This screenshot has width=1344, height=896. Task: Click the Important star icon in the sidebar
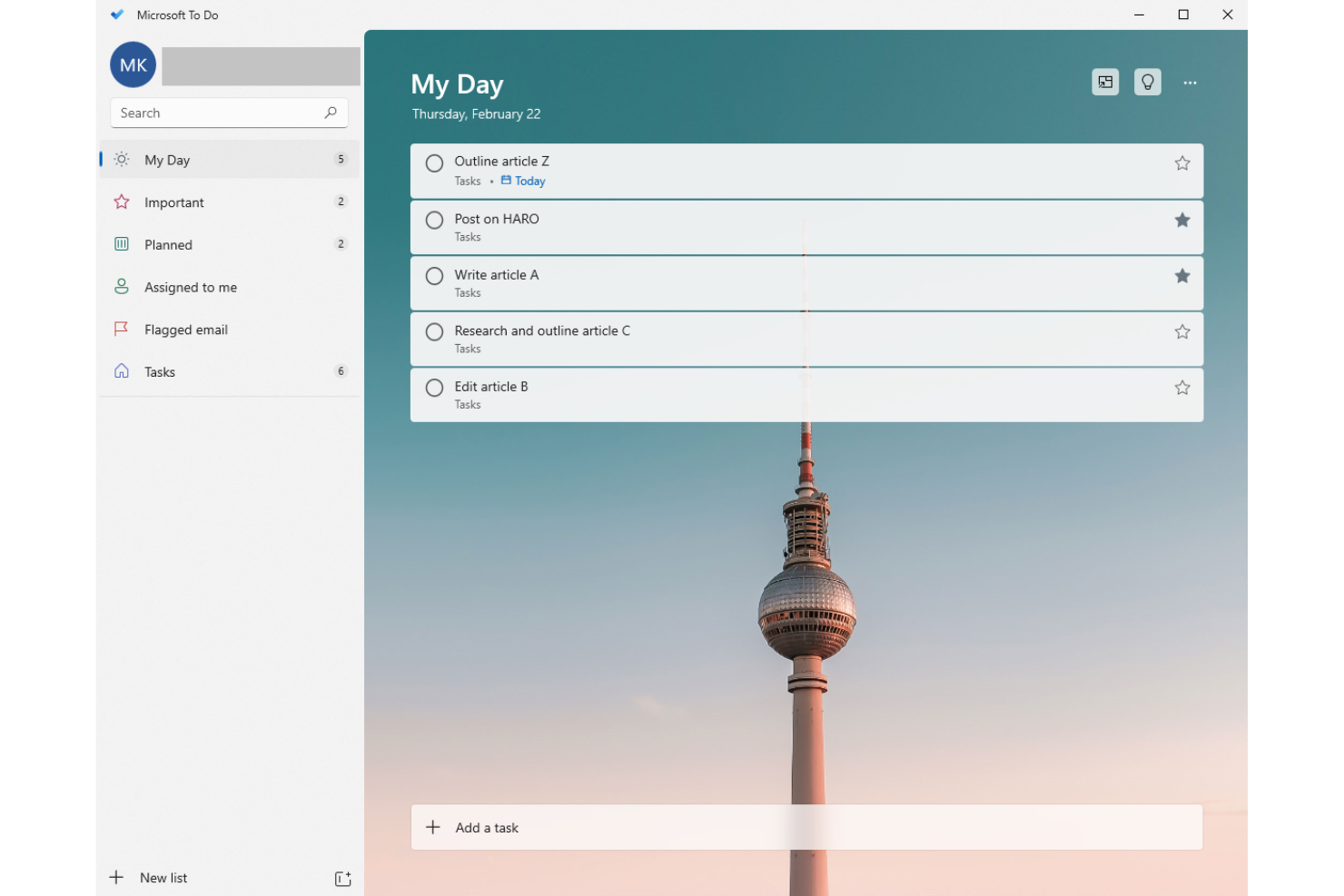click(x=121, y=202)
